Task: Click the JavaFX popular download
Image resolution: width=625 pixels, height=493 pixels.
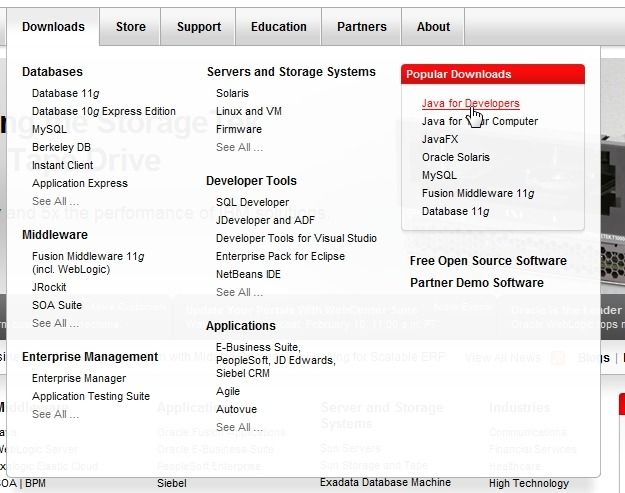Action: pyautogui.click(x=440, y=139)
